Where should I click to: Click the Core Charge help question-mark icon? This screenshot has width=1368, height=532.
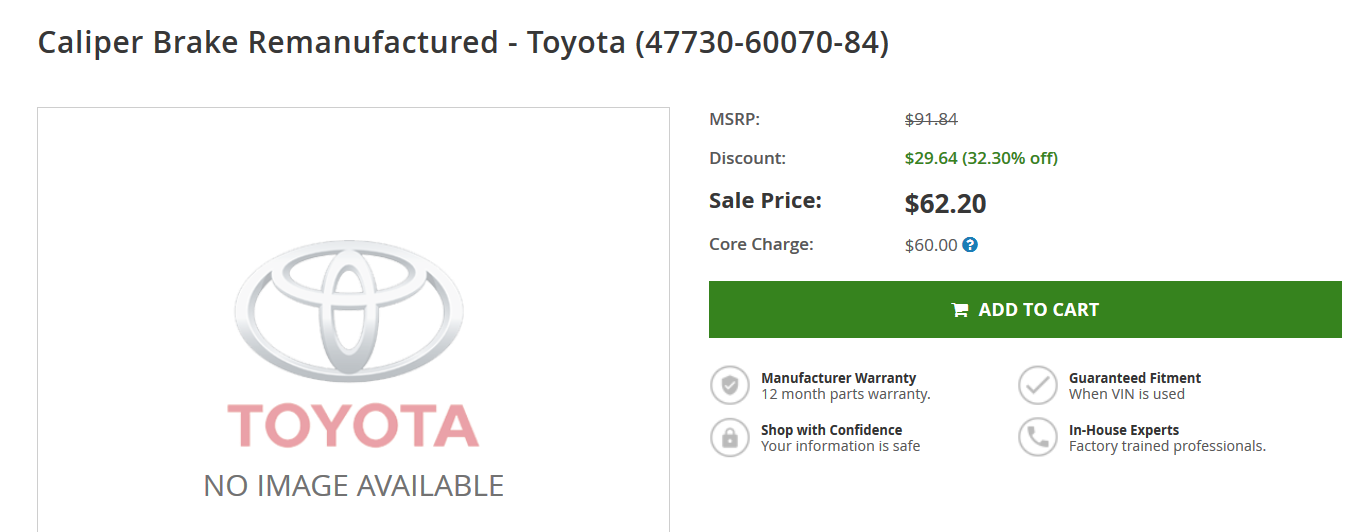970,244
